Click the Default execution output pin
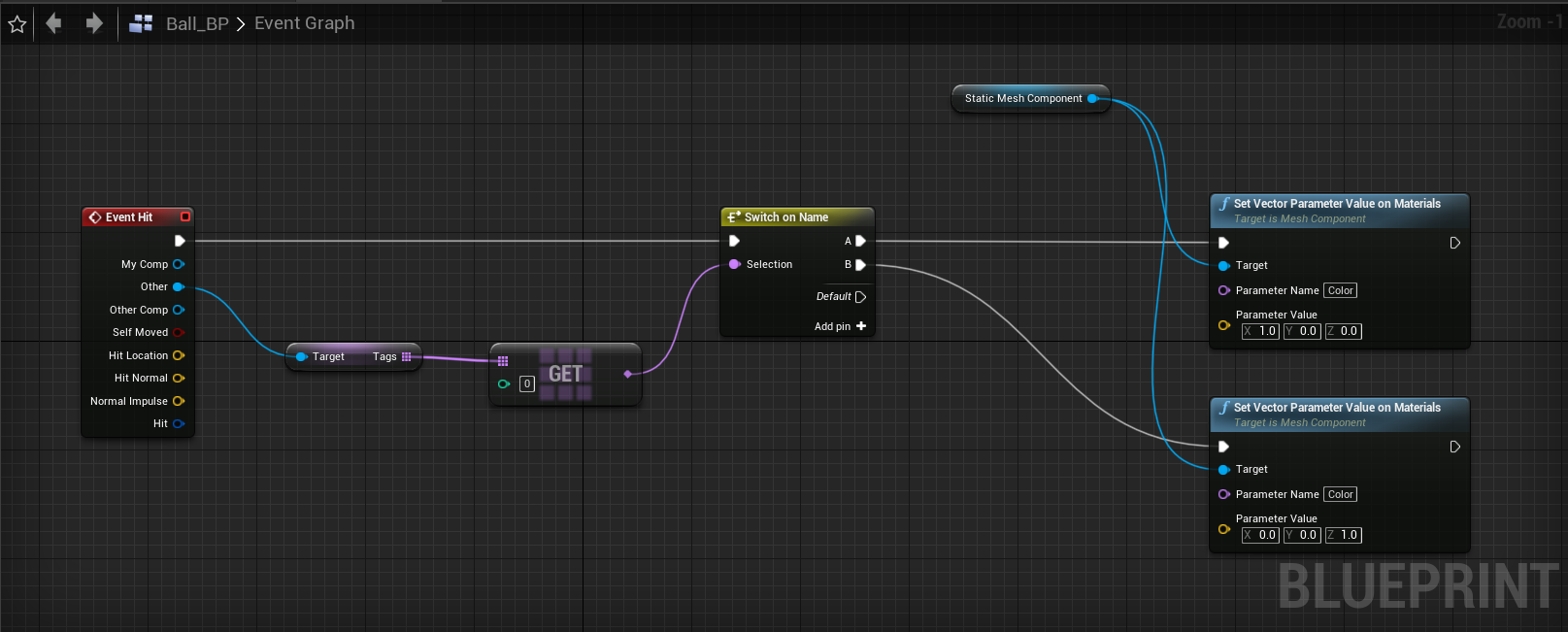Screen dimensions: 1568x632 pos(860,297)
